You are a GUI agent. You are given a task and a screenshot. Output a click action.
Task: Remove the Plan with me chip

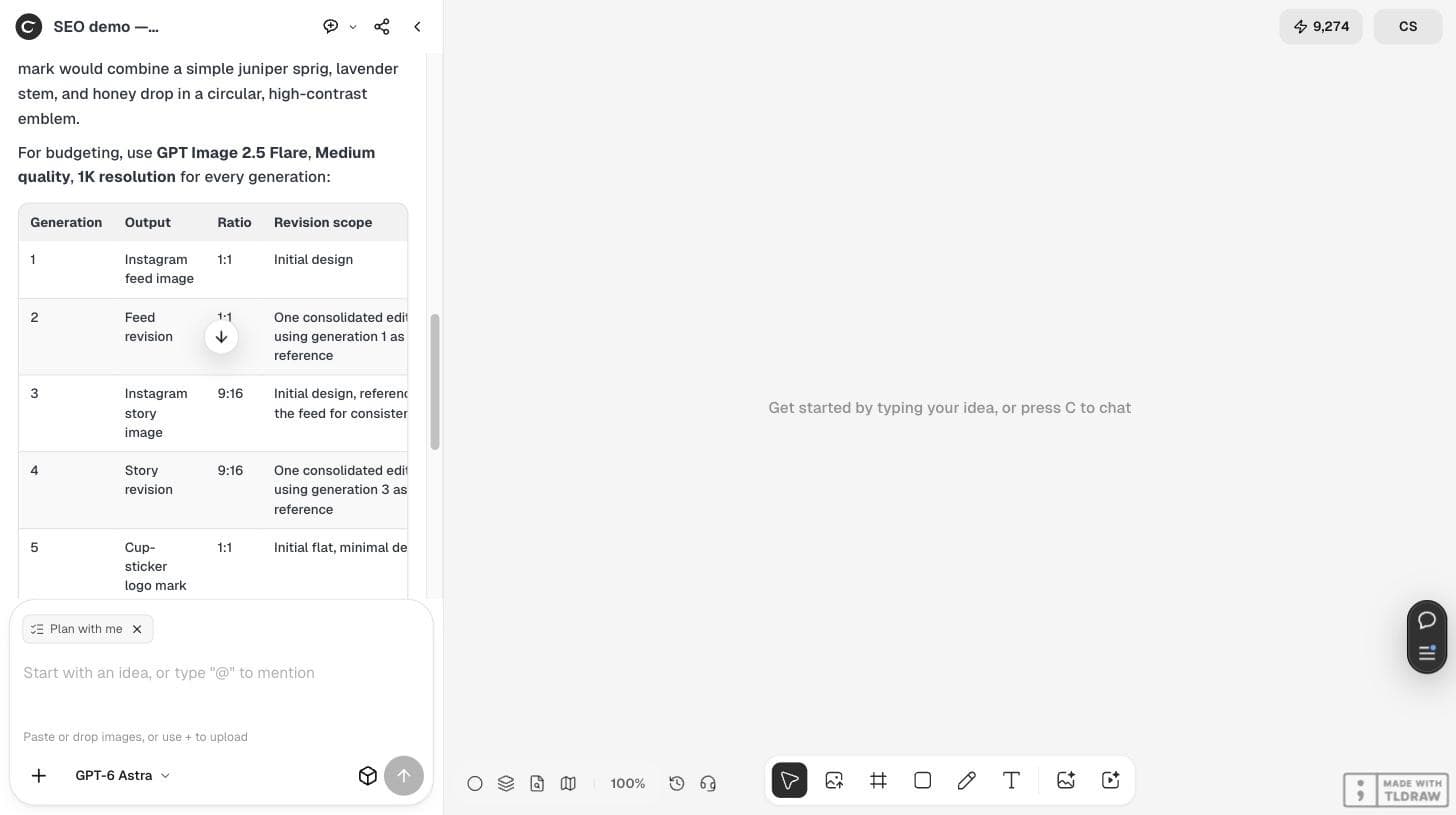click(x=137, y=629)
